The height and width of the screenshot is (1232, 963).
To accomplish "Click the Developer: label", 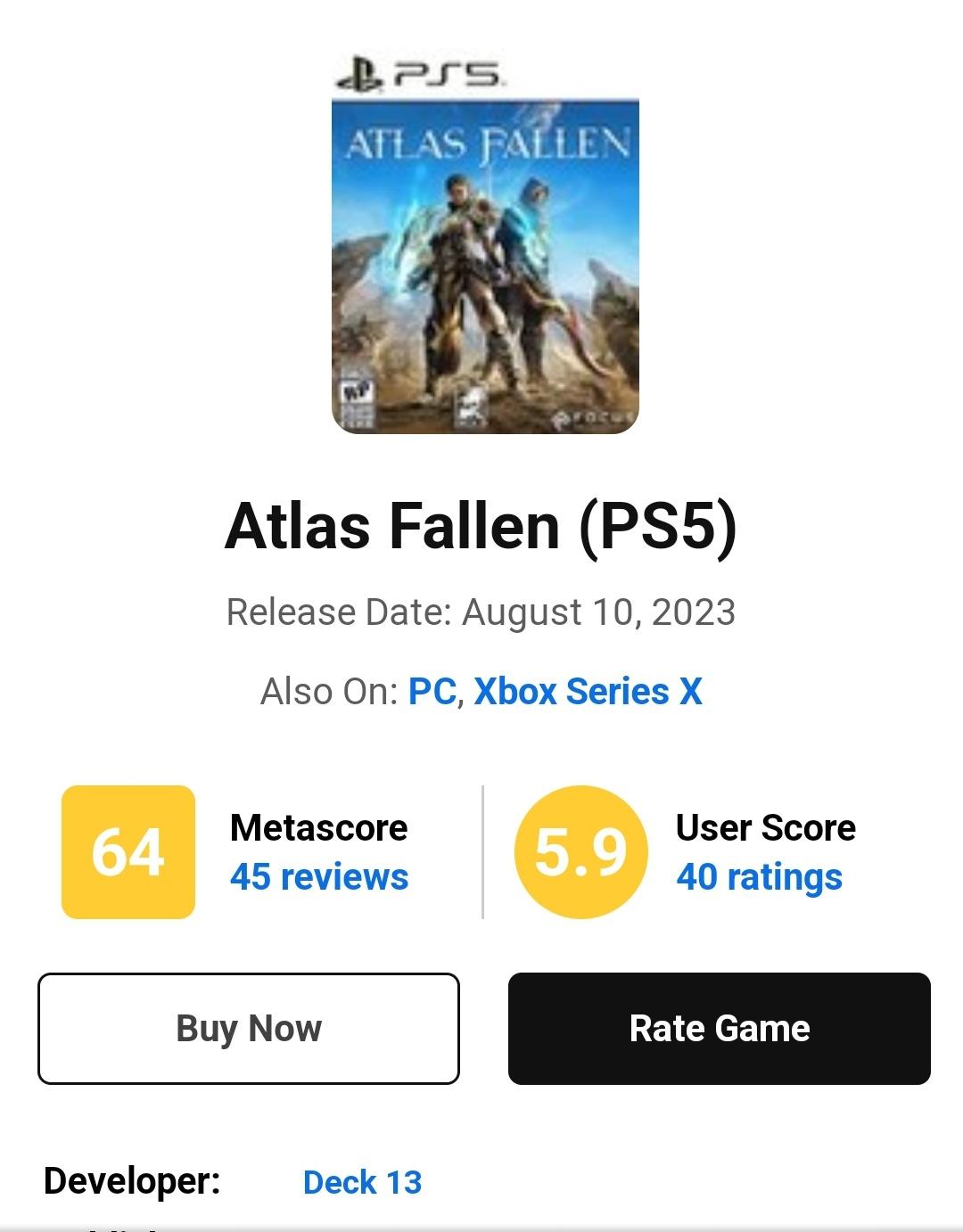I will point(132,1181).
